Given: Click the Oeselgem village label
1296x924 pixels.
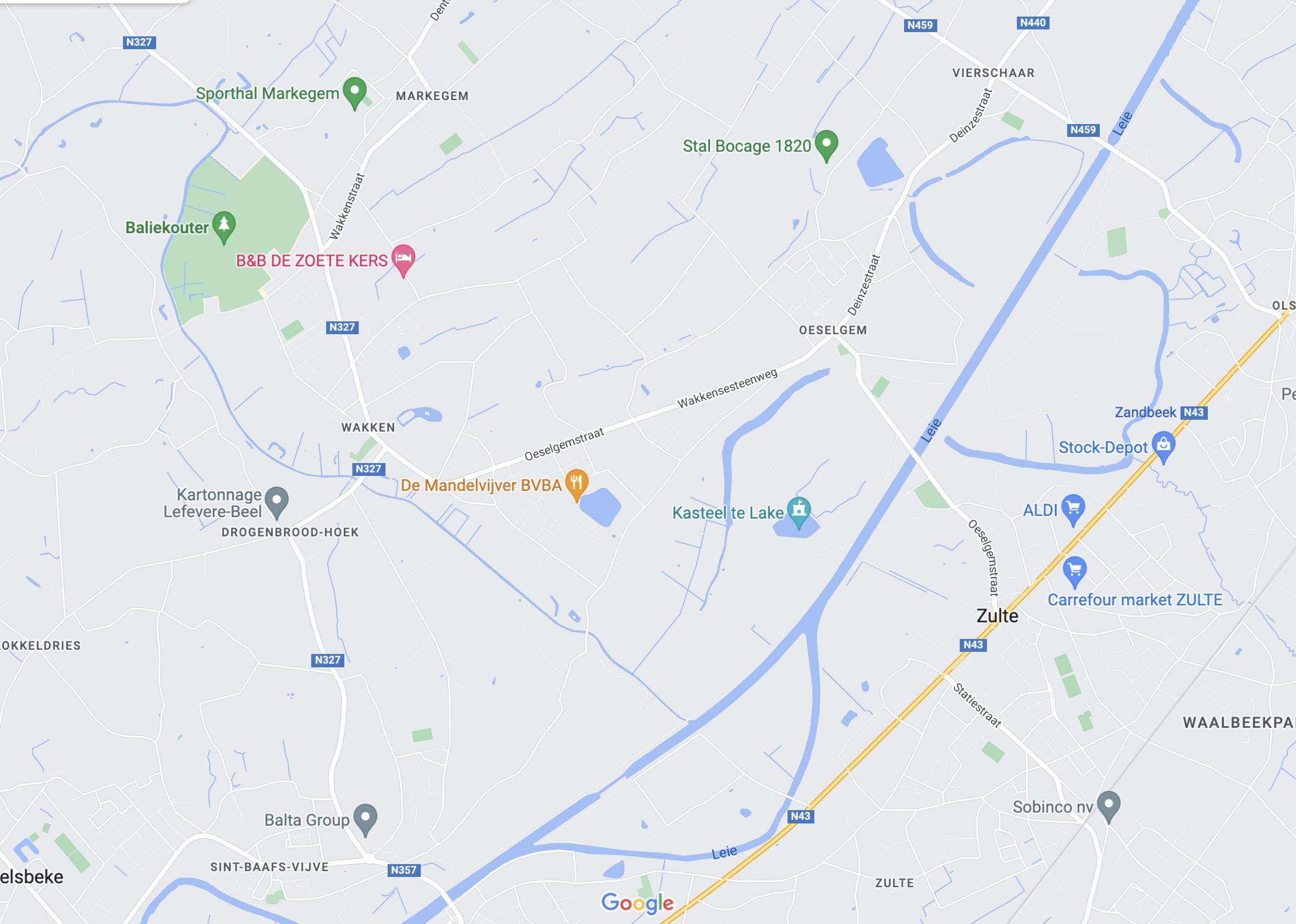Looking at the screenshot, I should [x=833, y=330].
